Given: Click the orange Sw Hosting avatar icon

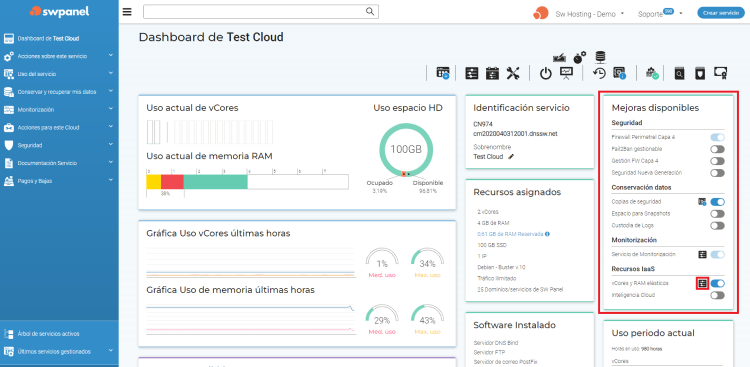Looking at the screenshot, I should coord(540,13).
